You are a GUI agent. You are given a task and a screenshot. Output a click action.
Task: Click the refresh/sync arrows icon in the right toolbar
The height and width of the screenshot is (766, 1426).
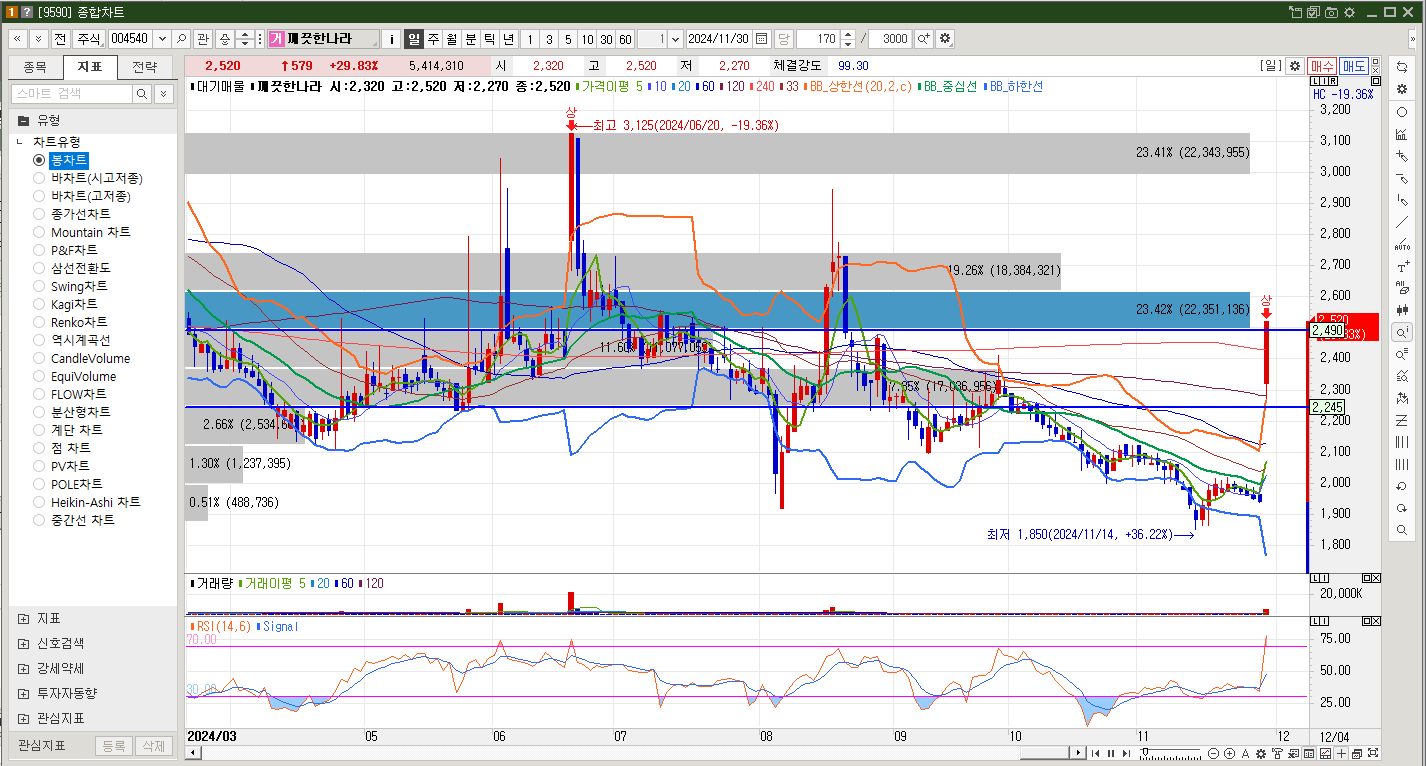(1402, 67)
